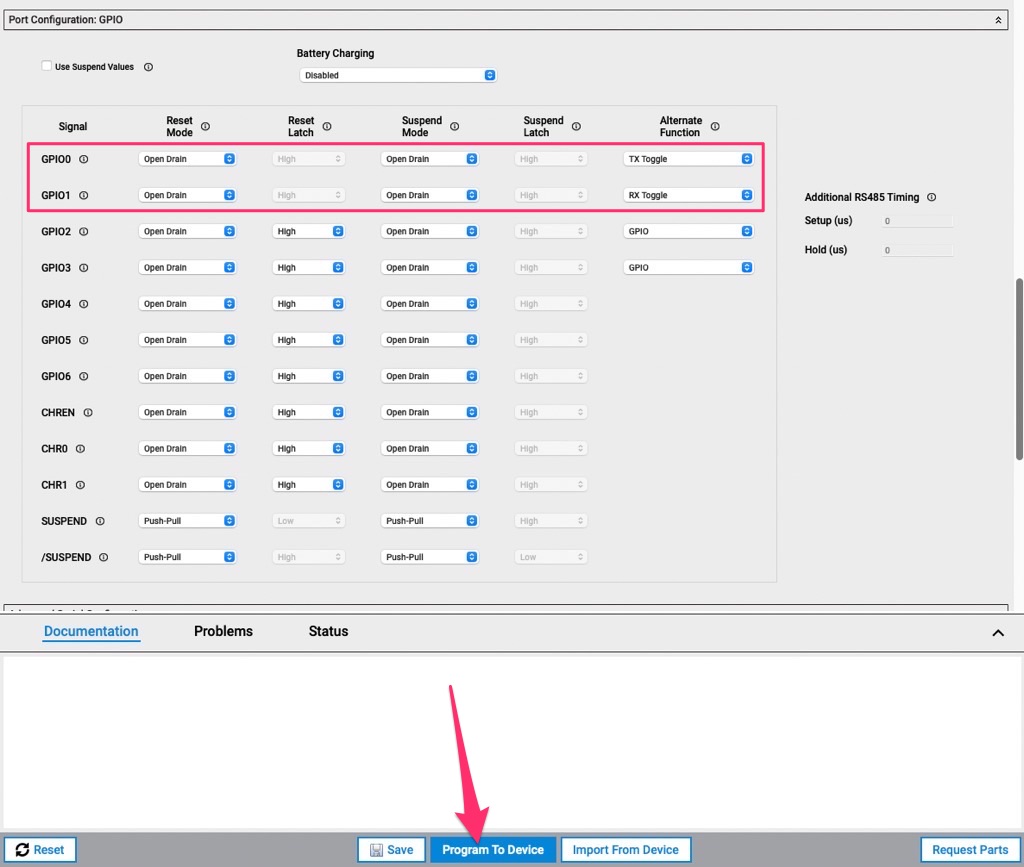This screenshot has width=1024, height=867.
Task: Click info icon next to /SUSPEND signal
Action: tap(103, 557)
